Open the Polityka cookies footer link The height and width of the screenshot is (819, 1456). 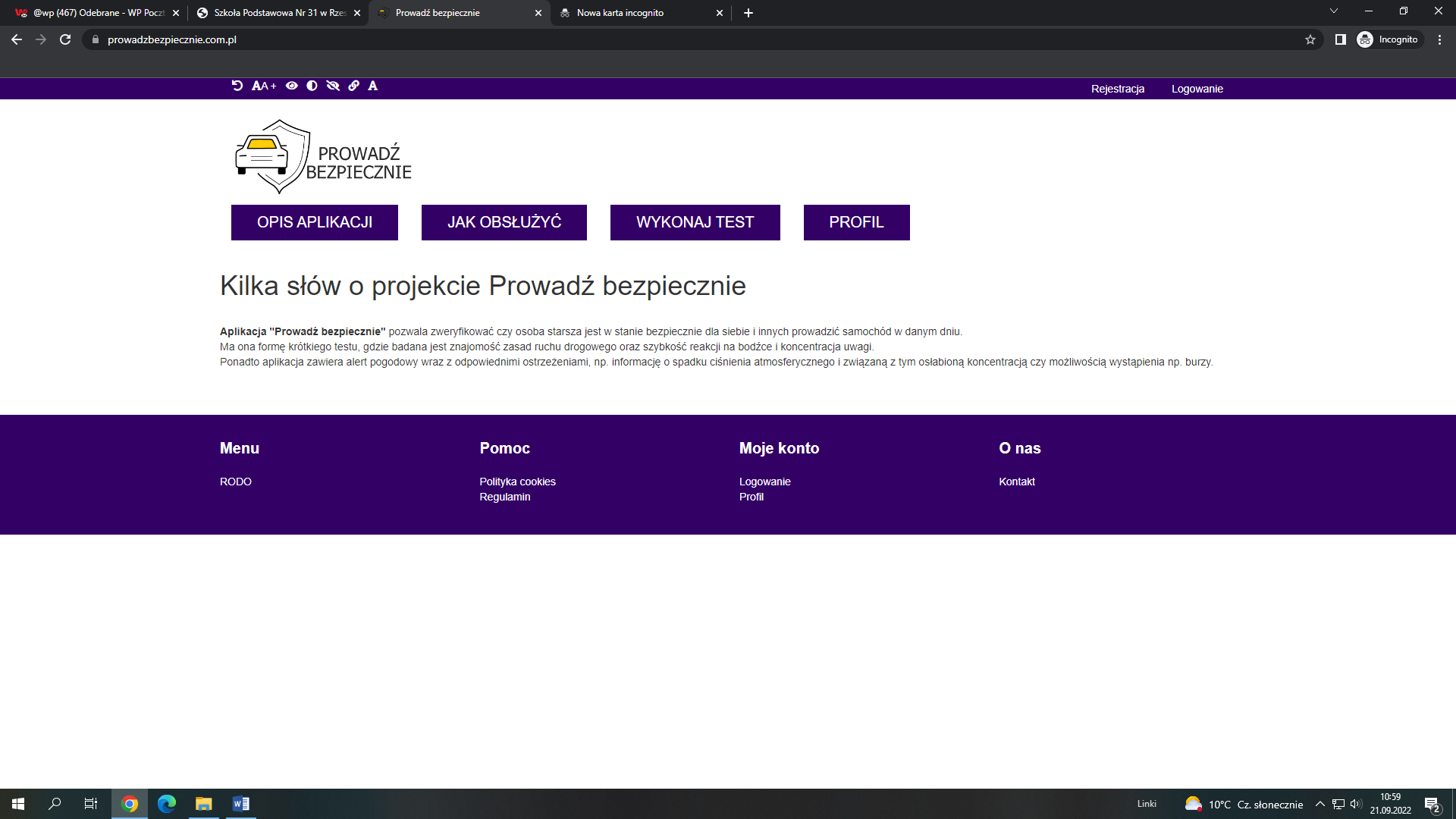pos(517,482)
